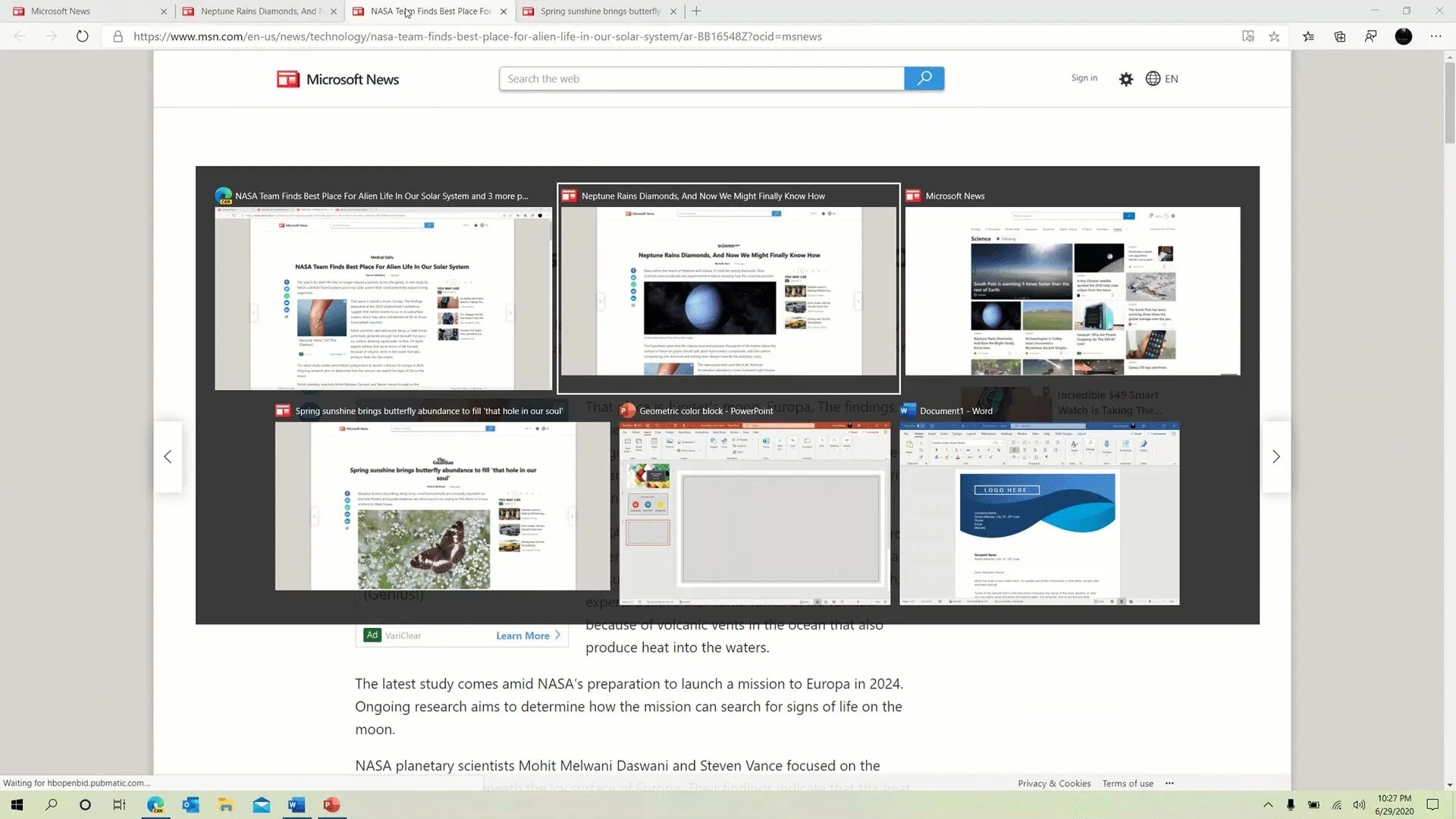Click the next article right chevron
This screenshot has width=1456, height=819.
[x=1276, y=457]
